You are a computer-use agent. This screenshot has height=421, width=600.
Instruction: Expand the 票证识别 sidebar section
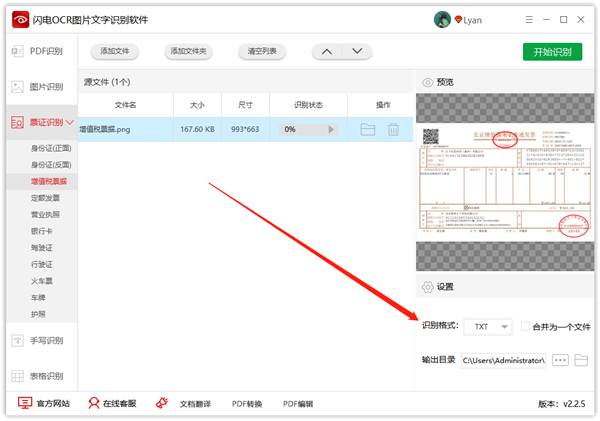coord(38,122)
